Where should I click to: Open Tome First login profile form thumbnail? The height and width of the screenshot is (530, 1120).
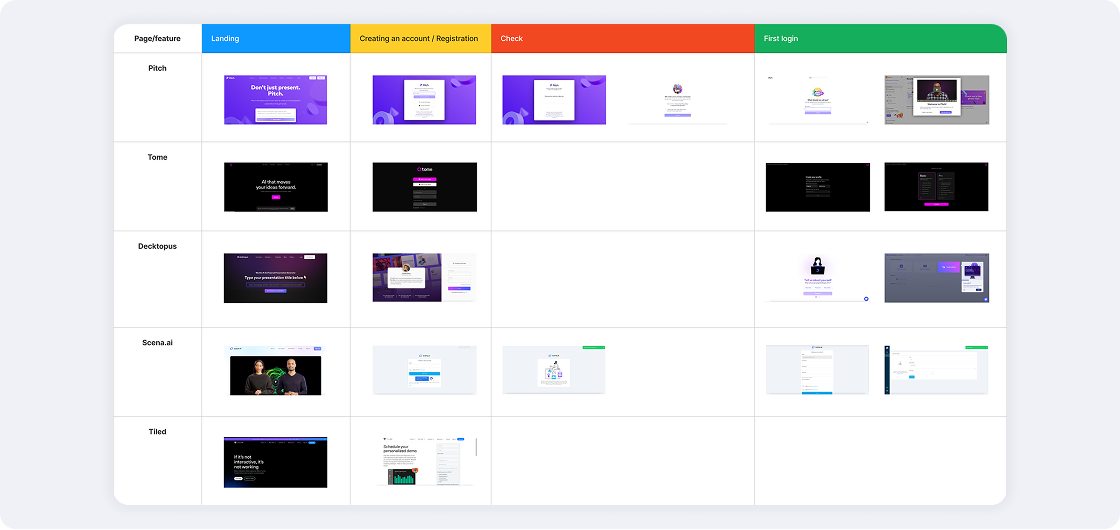(818, 187)
